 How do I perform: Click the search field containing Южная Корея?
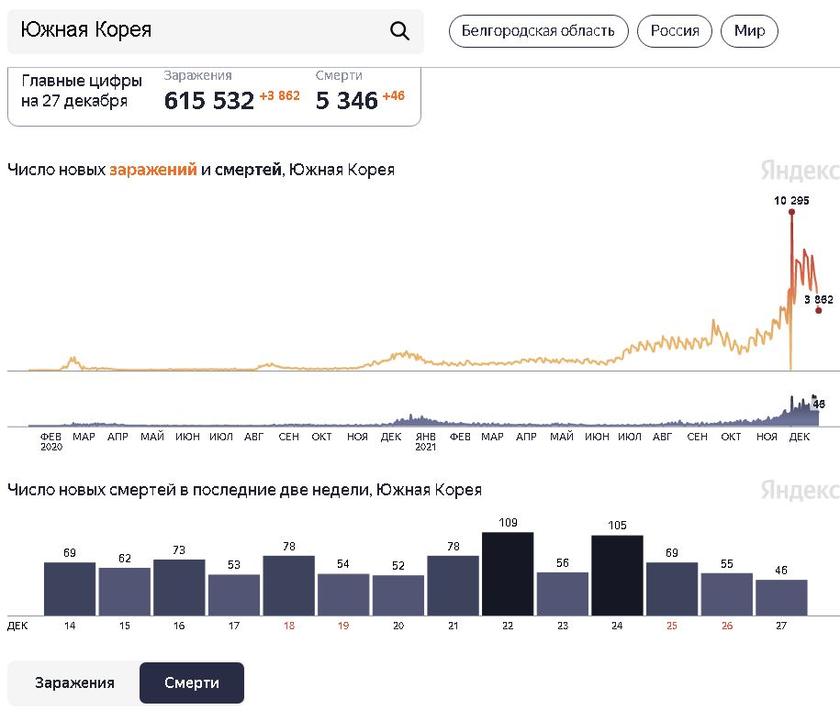click(x=200, y=31)
